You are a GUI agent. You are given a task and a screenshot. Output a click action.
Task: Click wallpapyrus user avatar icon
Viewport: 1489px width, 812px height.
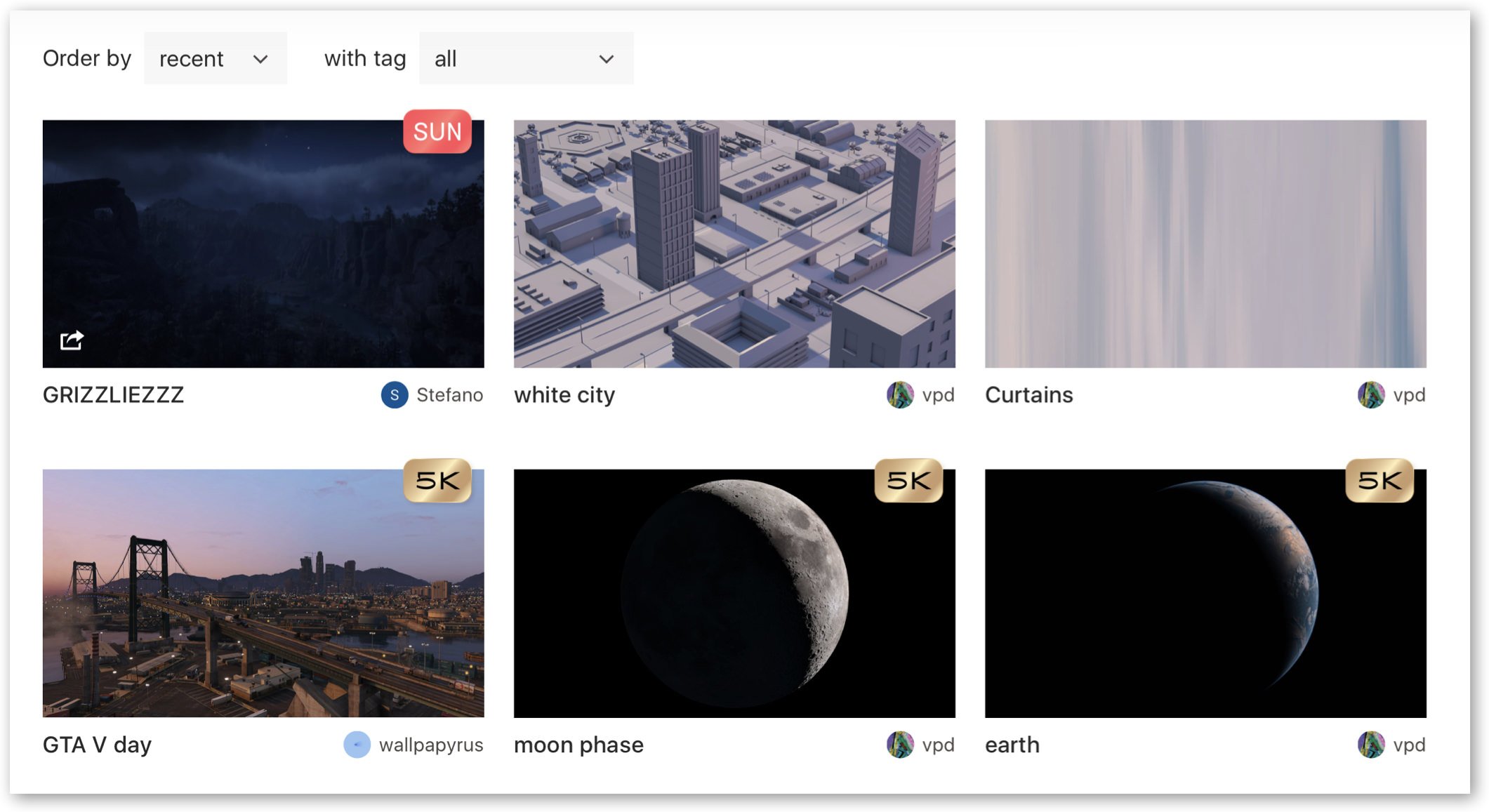(357, 745)
